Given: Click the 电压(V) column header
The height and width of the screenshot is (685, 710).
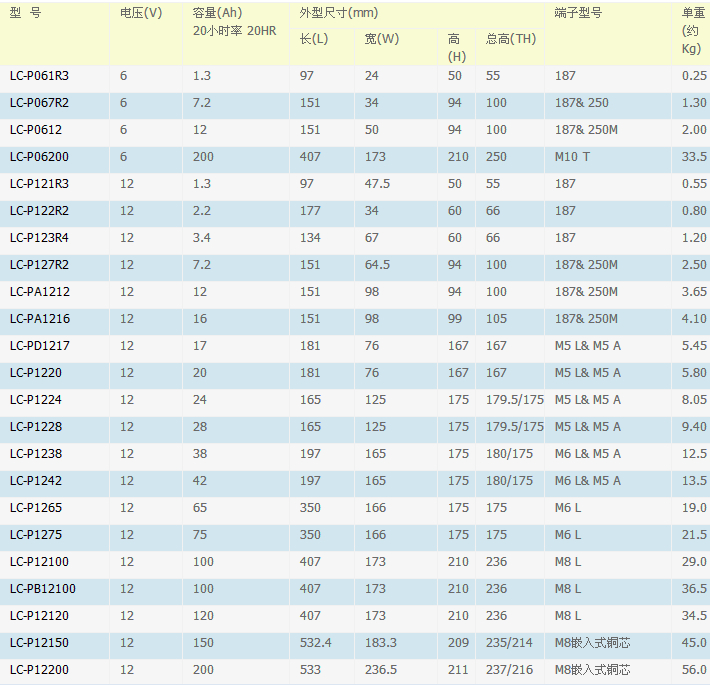Looking at the screenshot, I should click(141, 13).
